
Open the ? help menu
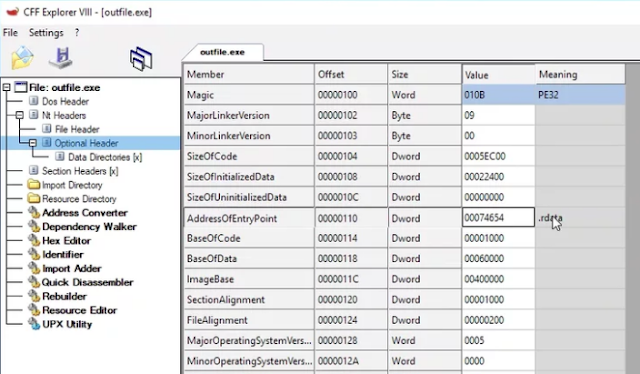[x=77, y=33]
